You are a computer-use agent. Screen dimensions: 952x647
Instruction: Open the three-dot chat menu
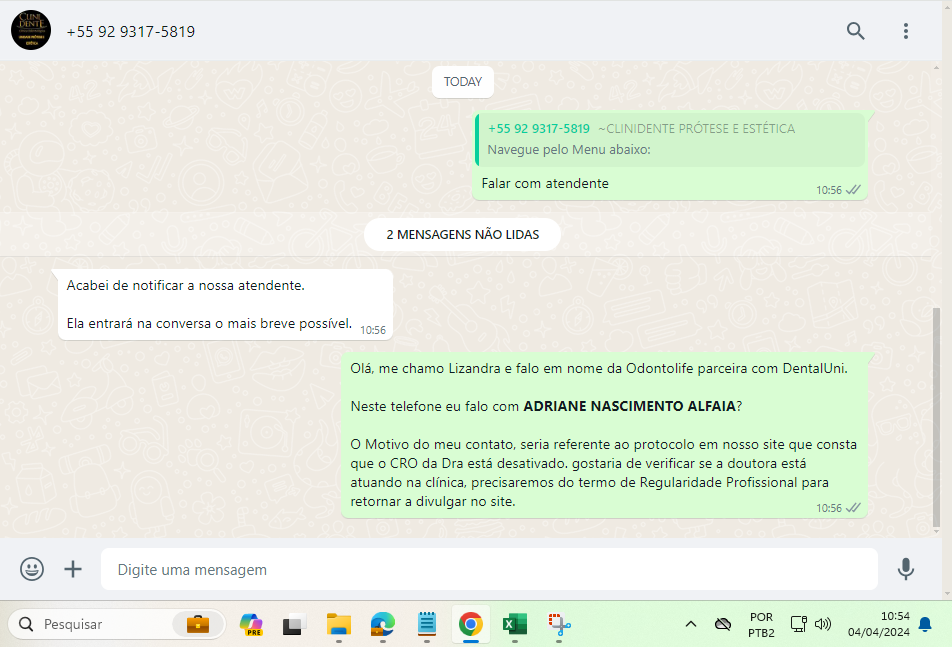pos(906,31)
